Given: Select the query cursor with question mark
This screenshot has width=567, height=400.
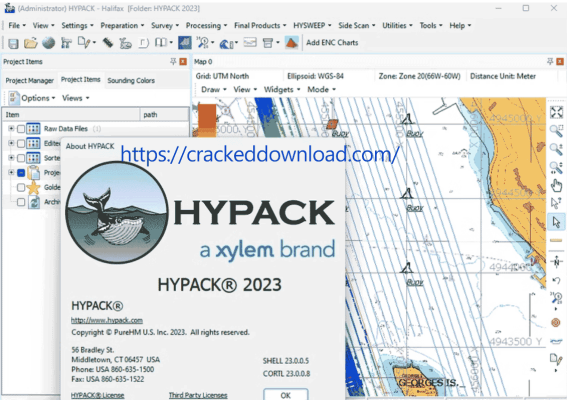Looking at the screenshot, I should pos(556,203).
